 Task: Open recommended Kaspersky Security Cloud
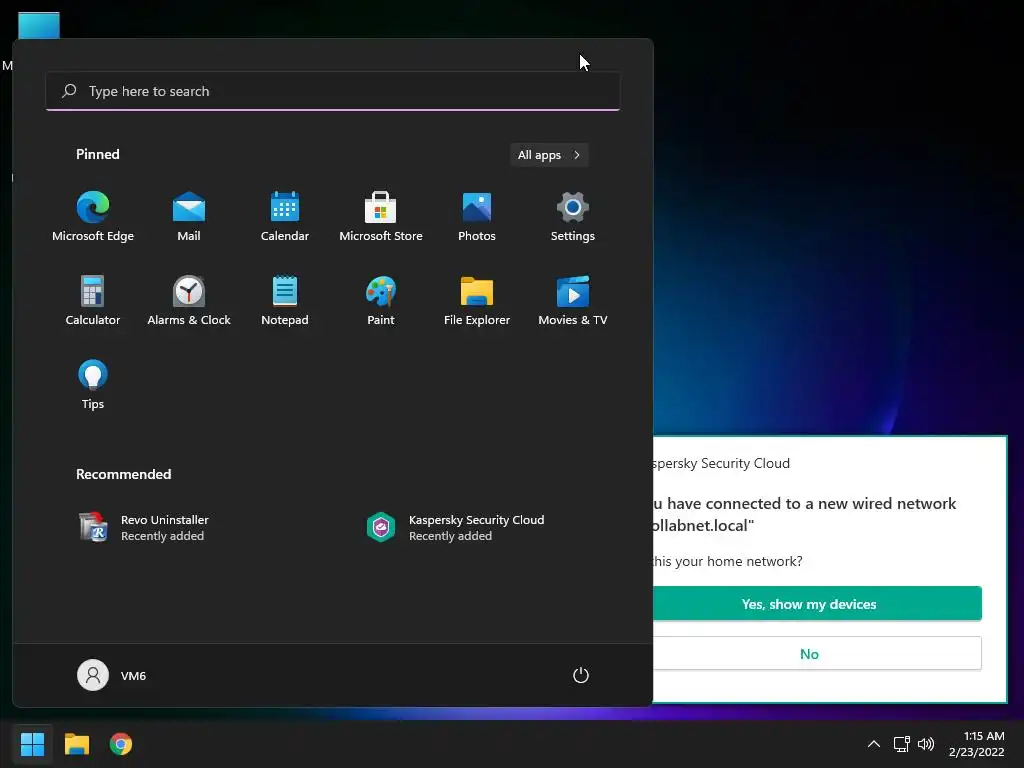(x=455, y=528)
